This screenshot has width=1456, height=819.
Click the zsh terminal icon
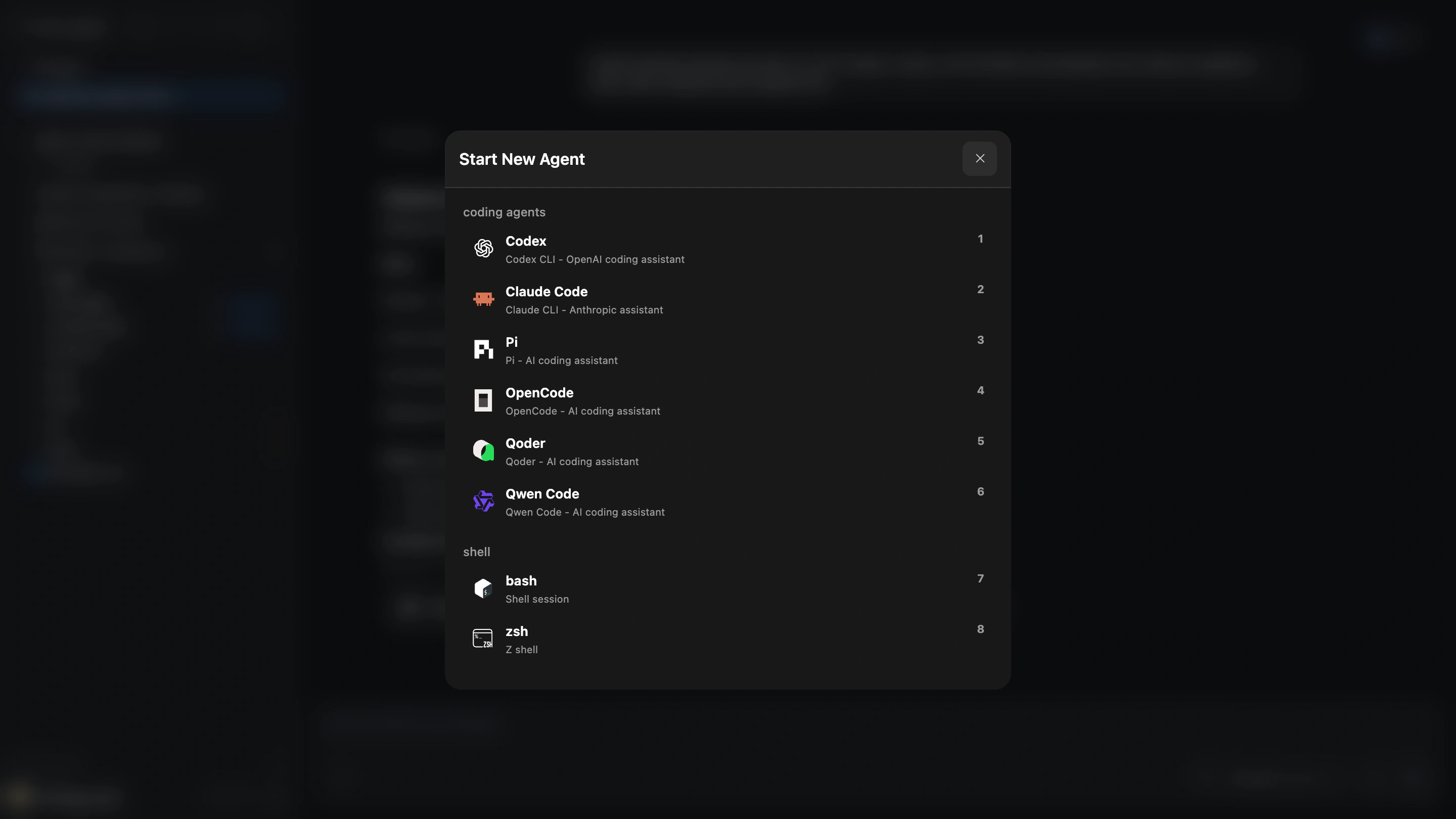(483, 638)
